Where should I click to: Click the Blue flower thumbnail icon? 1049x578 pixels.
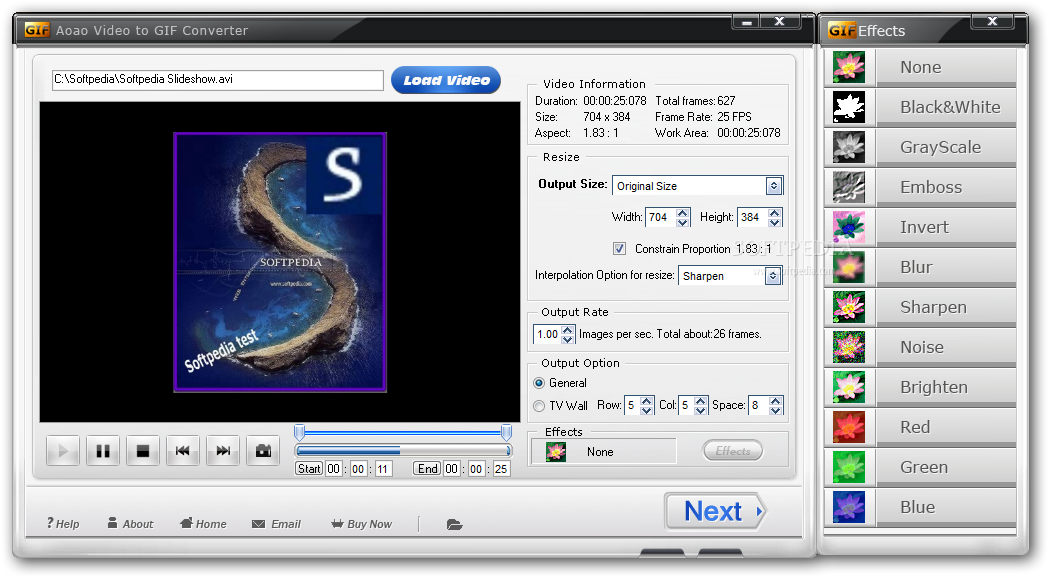tap(849, 507)
